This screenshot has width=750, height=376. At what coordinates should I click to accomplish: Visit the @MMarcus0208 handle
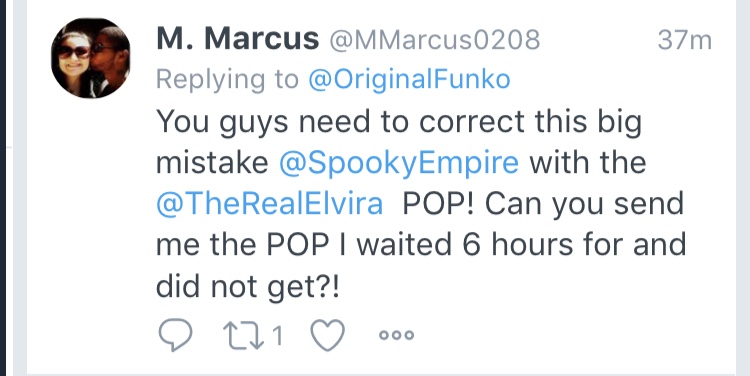[x=434, y=40]
